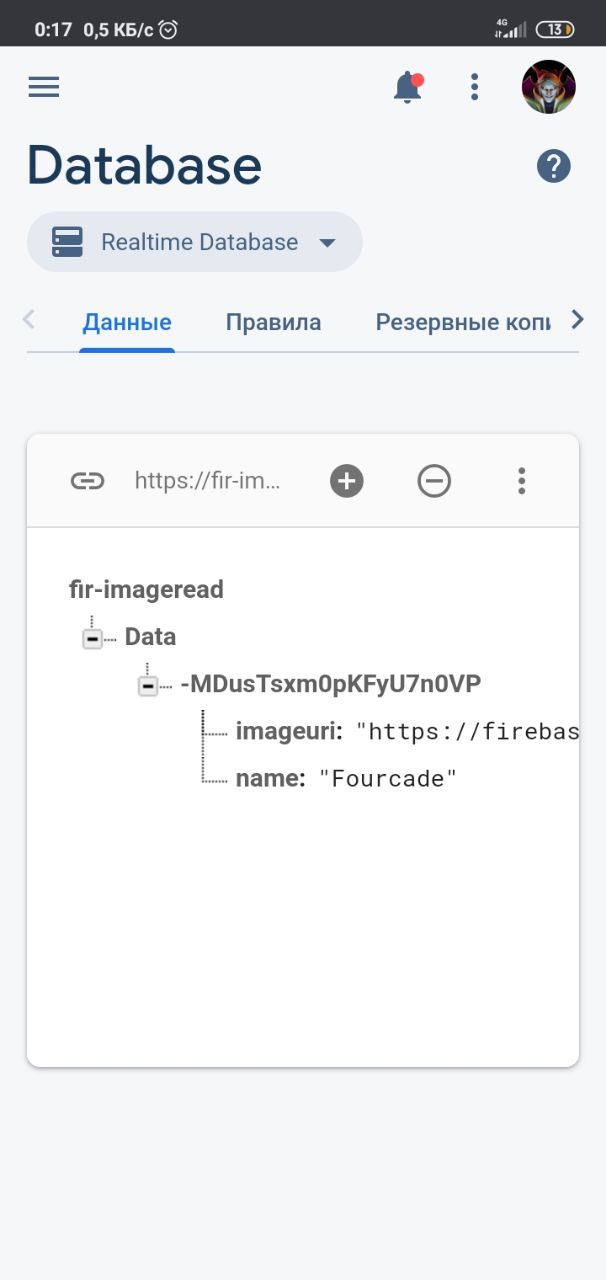606x1280 pixels.
Task: Switch to the Правила tab
Action: [273, 322]
